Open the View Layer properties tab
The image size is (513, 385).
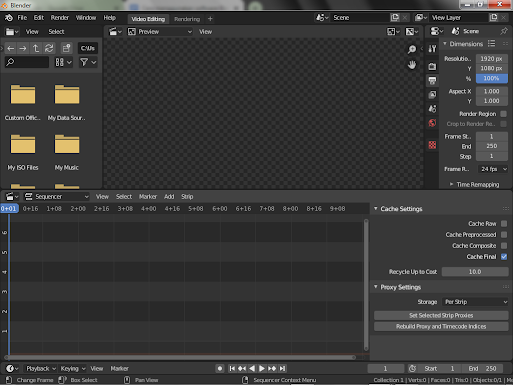pyautogui.click(x=432, y=95)
